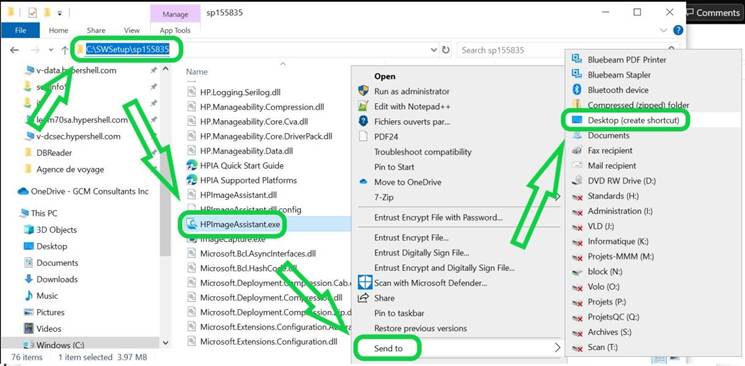Select Windows (C:) drive
The image size is (745, 366).
[60, 345]
